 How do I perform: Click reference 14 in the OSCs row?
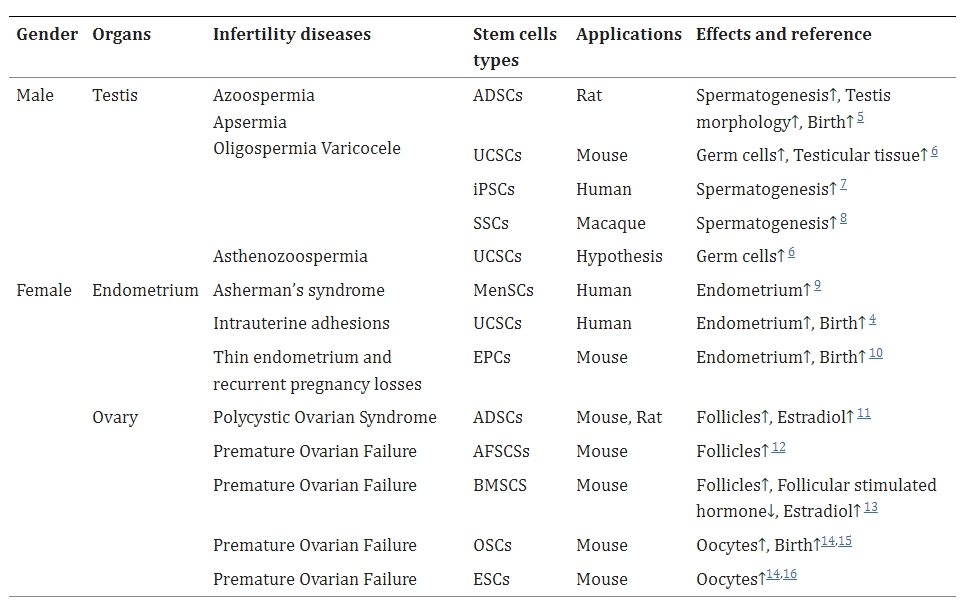827,541
